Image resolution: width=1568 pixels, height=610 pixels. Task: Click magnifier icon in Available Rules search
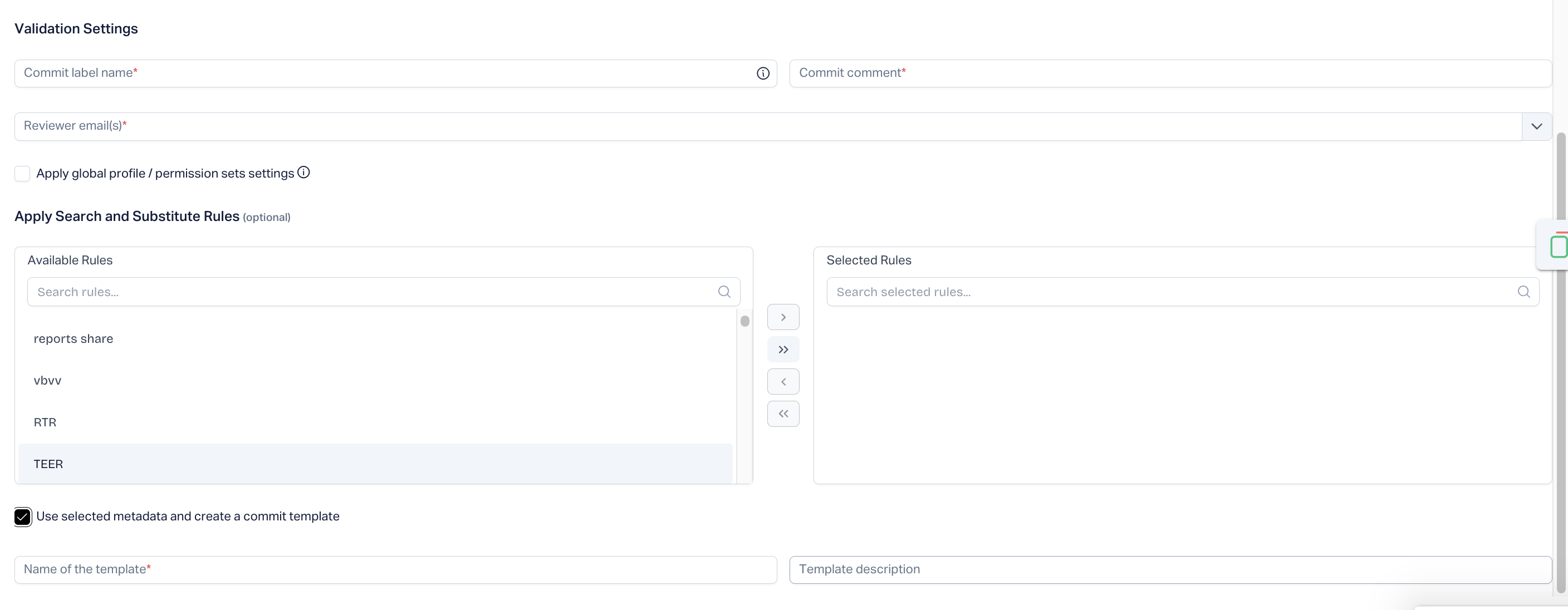[x=724, y=292]
